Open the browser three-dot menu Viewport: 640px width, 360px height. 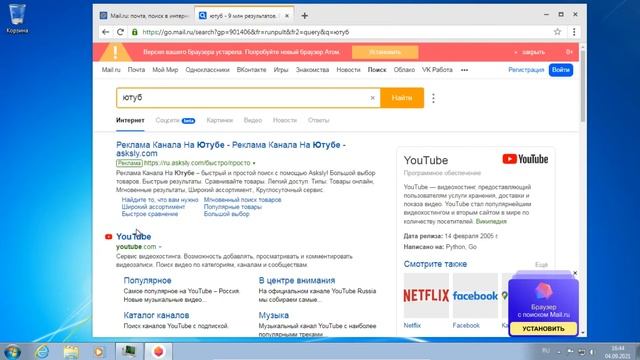[574, 32]
